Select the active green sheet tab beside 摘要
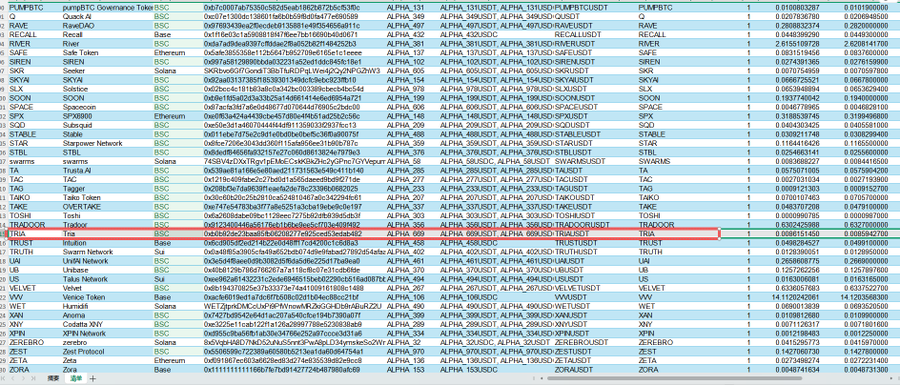Viewport: 900px width, 385px height. (x=75, y=379)
